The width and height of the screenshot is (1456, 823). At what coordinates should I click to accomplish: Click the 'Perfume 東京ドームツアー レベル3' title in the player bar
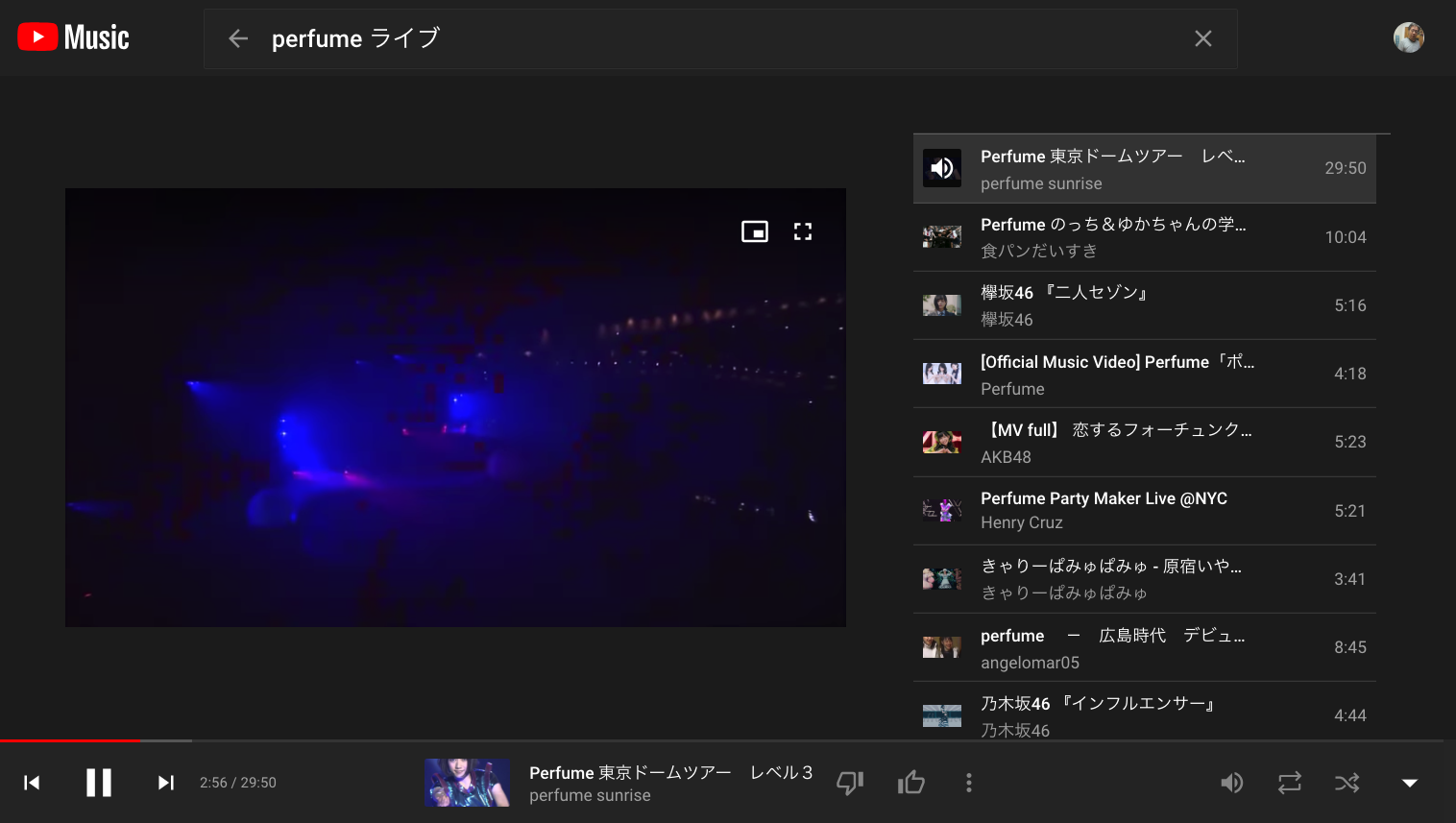click(671, 772)
